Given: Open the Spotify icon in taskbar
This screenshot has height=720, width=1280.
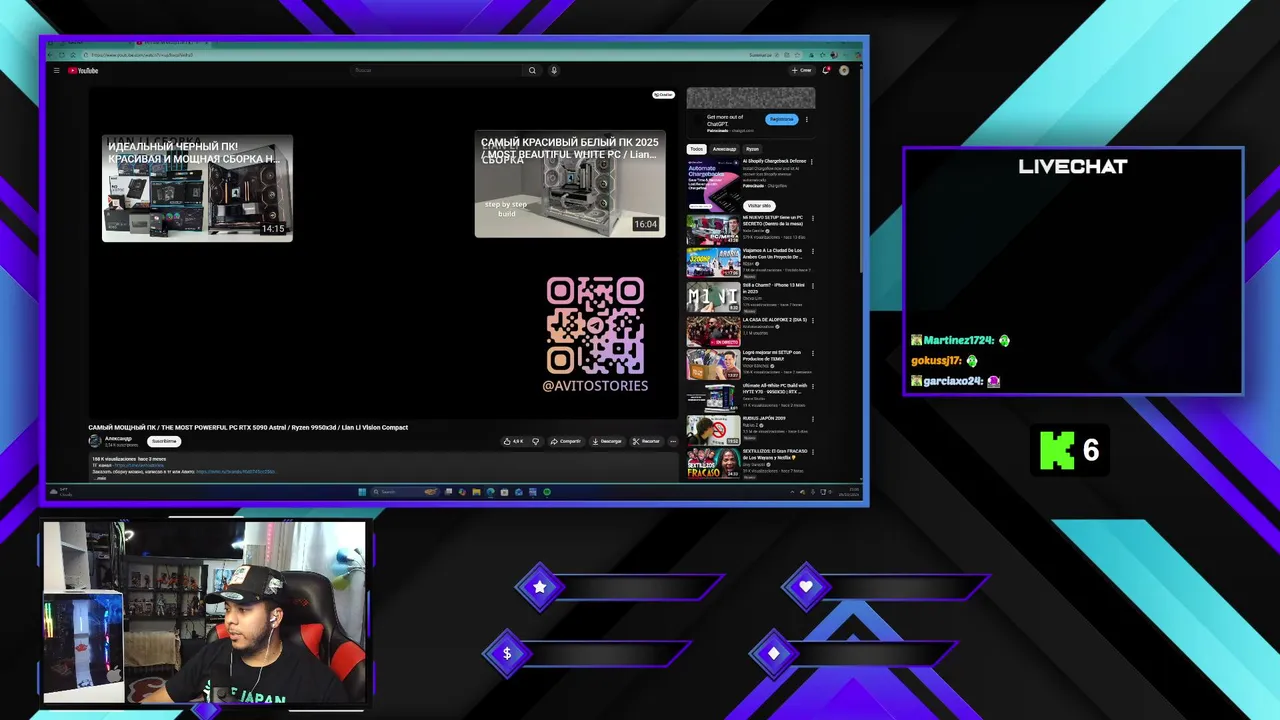Looking at the screenshot, I should point(547,492).
